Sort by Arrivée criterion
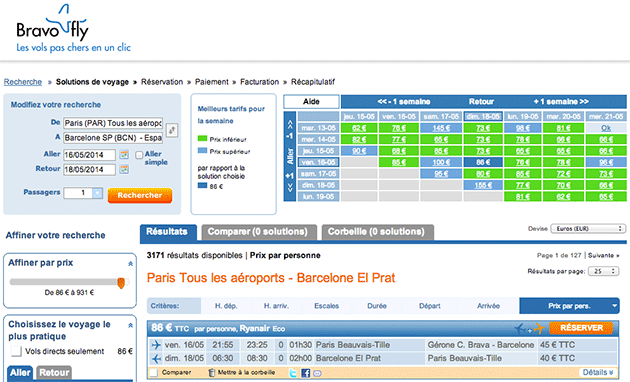Viewport: 630px width, 382px height. click(488, 306)
